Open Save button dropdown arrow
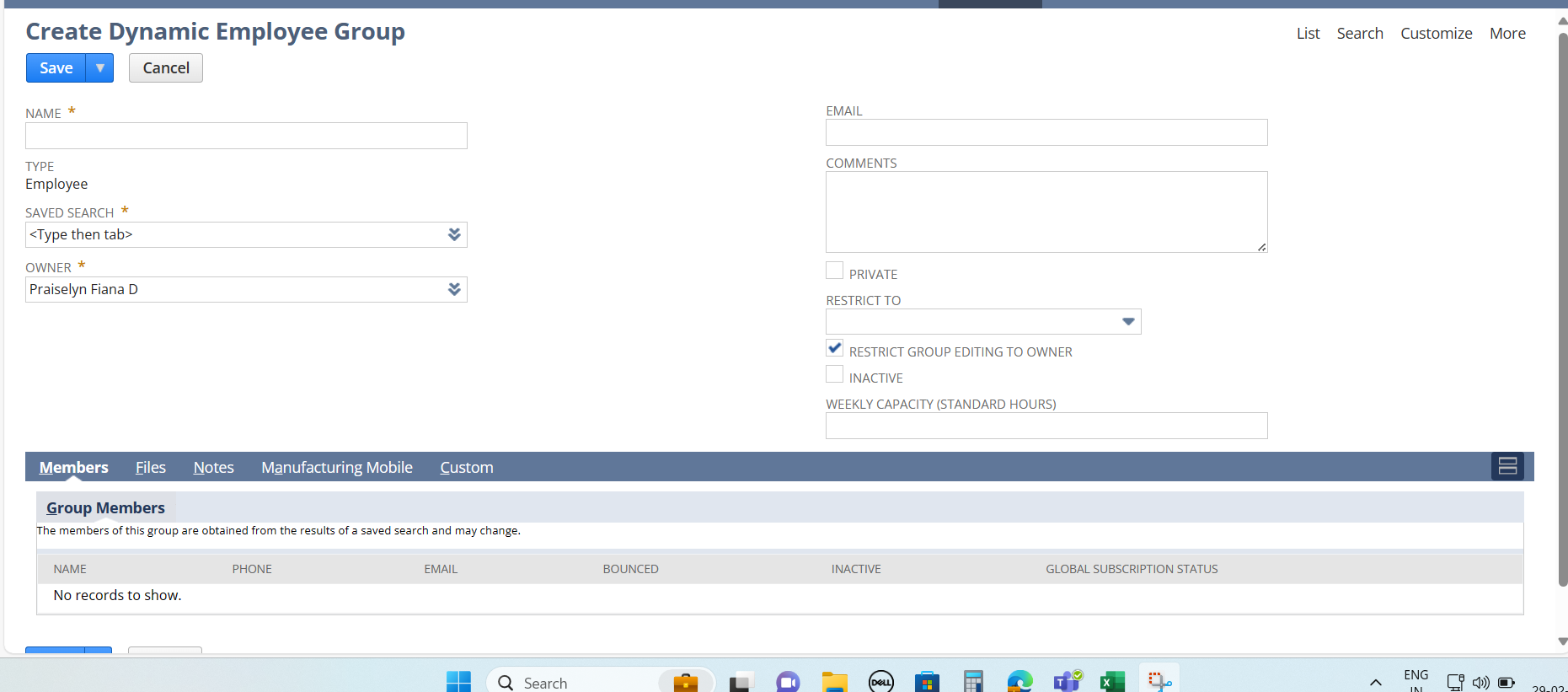1568x692 pixels. pos(100,68)
